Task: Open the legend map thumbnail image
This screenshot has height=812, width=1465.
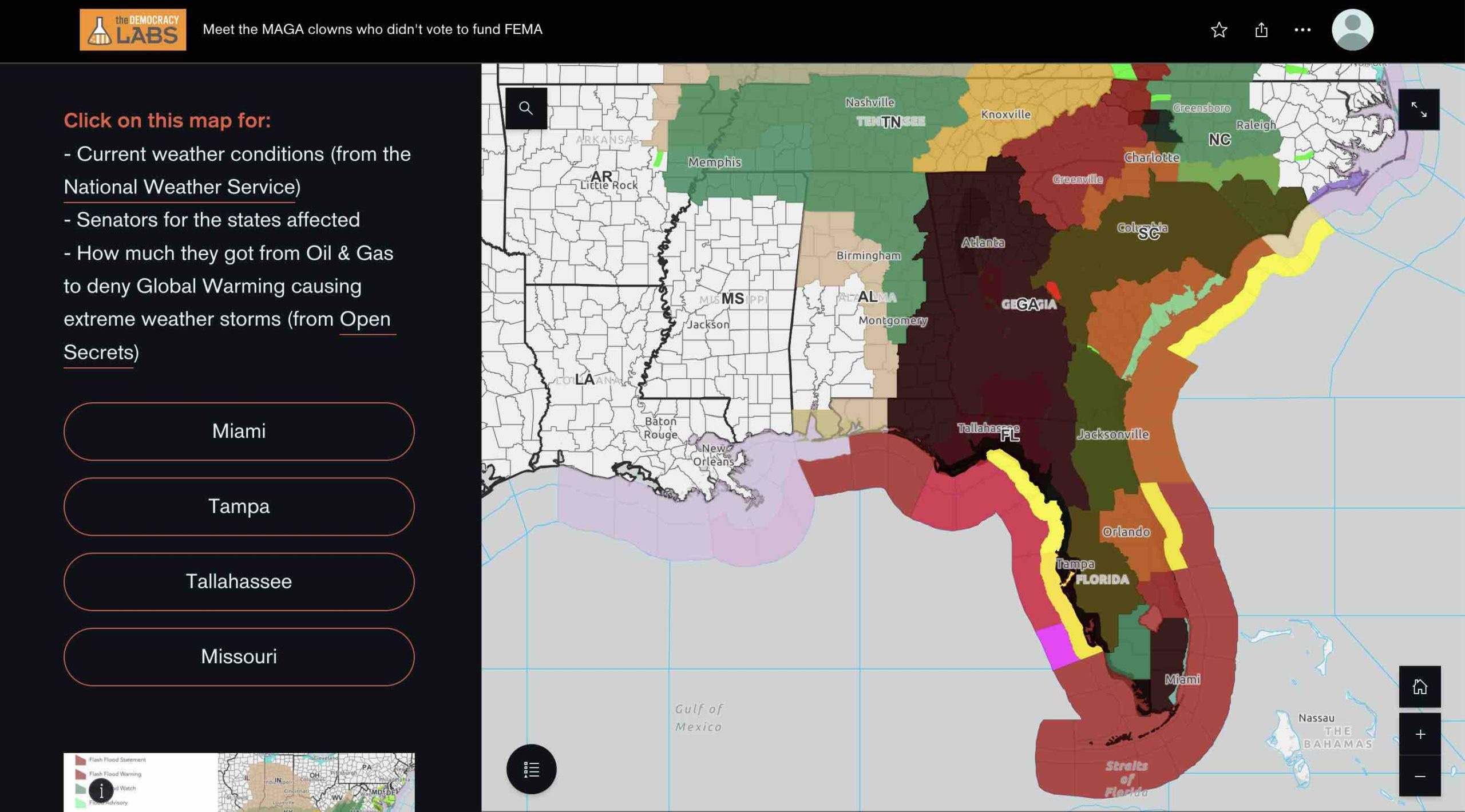Action: click(239, 782)
